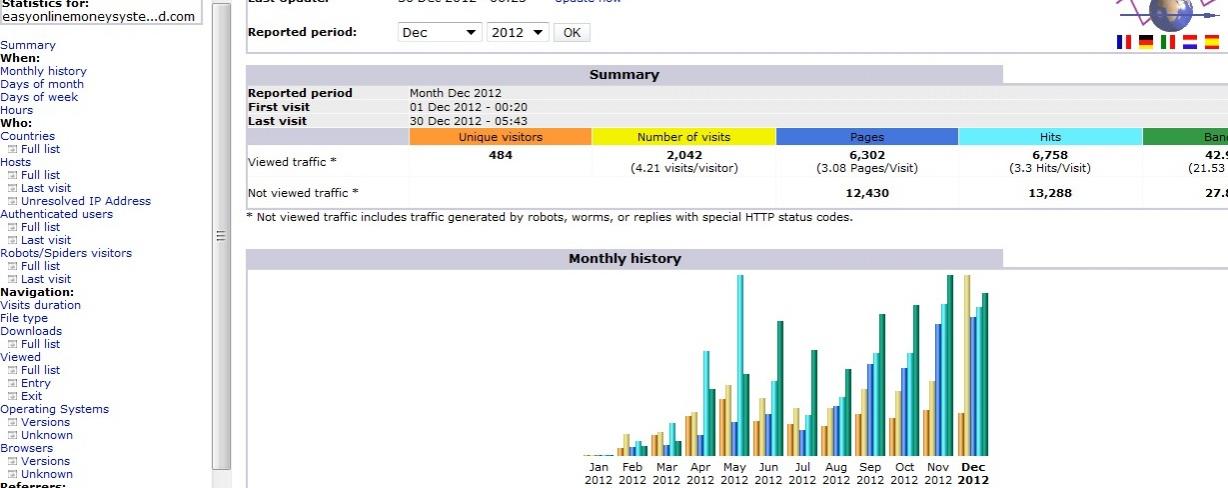This screenshot has height=488, width=1228.
Task: Switch language using the Spanish flag
Action: 1212,42
